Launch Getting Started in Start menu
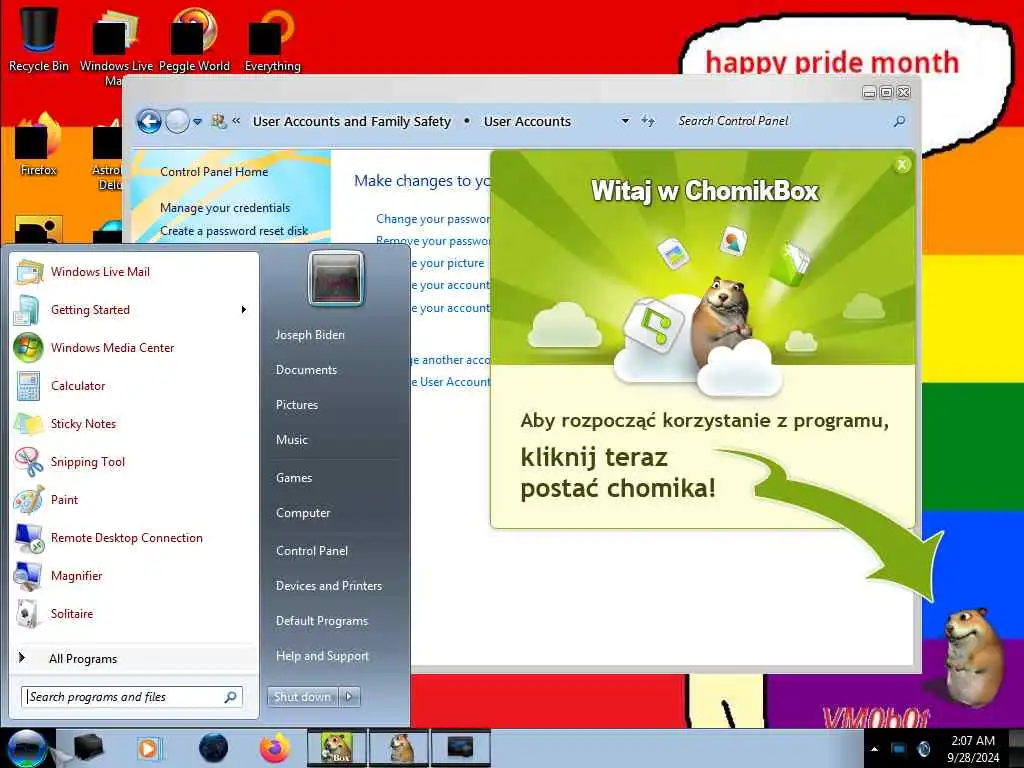Image resolution: width=1024 pixels, height=768 pixels. tap(134, 310)
